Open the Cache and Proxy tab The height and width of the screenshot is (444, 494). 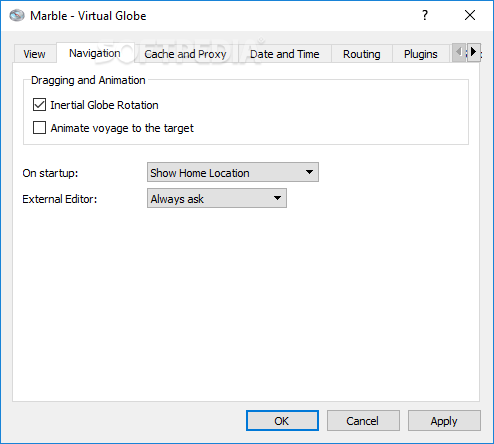point(185,54)
